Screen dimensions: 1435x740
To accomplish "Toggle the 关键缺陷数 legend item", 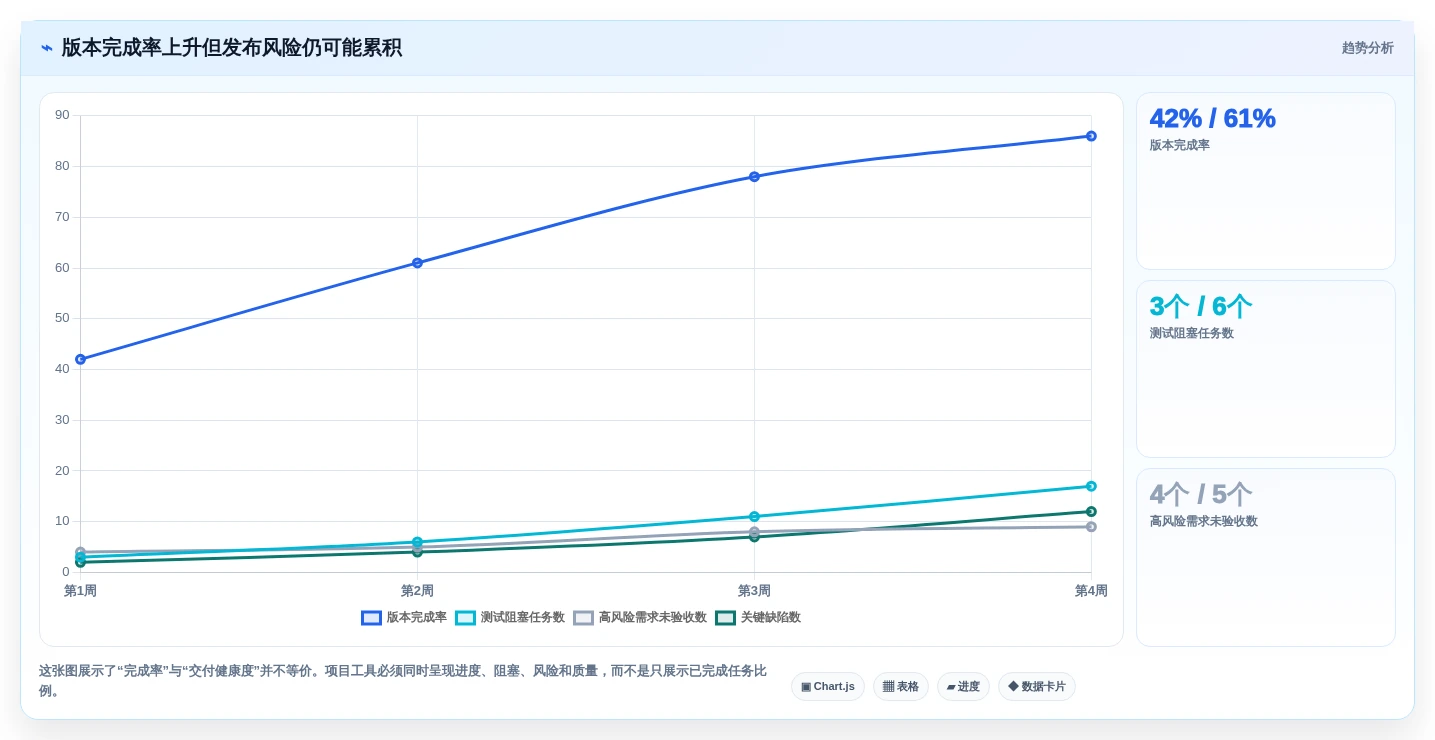I will [758, 618].
